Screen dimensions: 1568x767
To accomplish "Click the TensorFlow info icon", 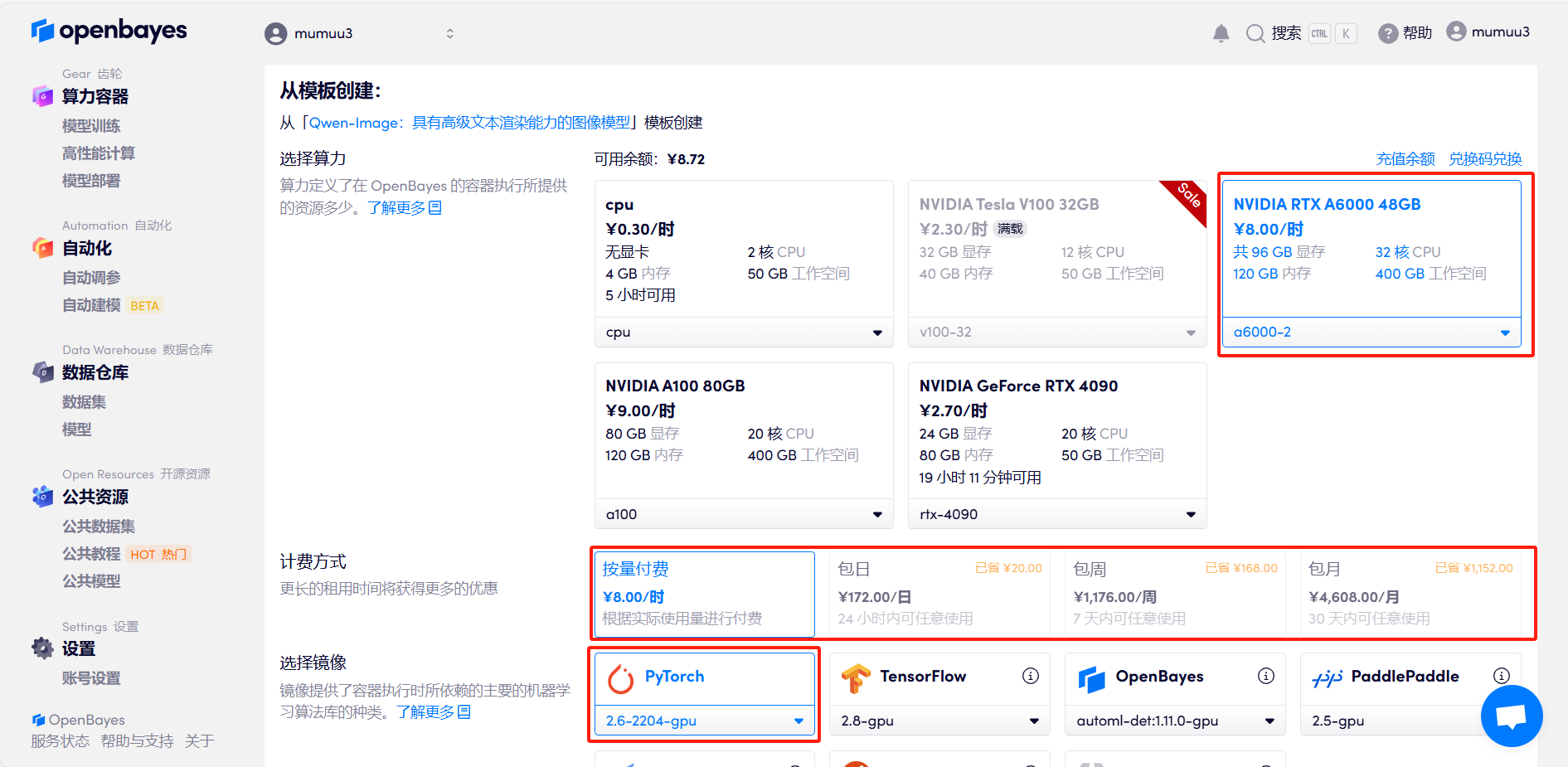I will click(1030, 676).
